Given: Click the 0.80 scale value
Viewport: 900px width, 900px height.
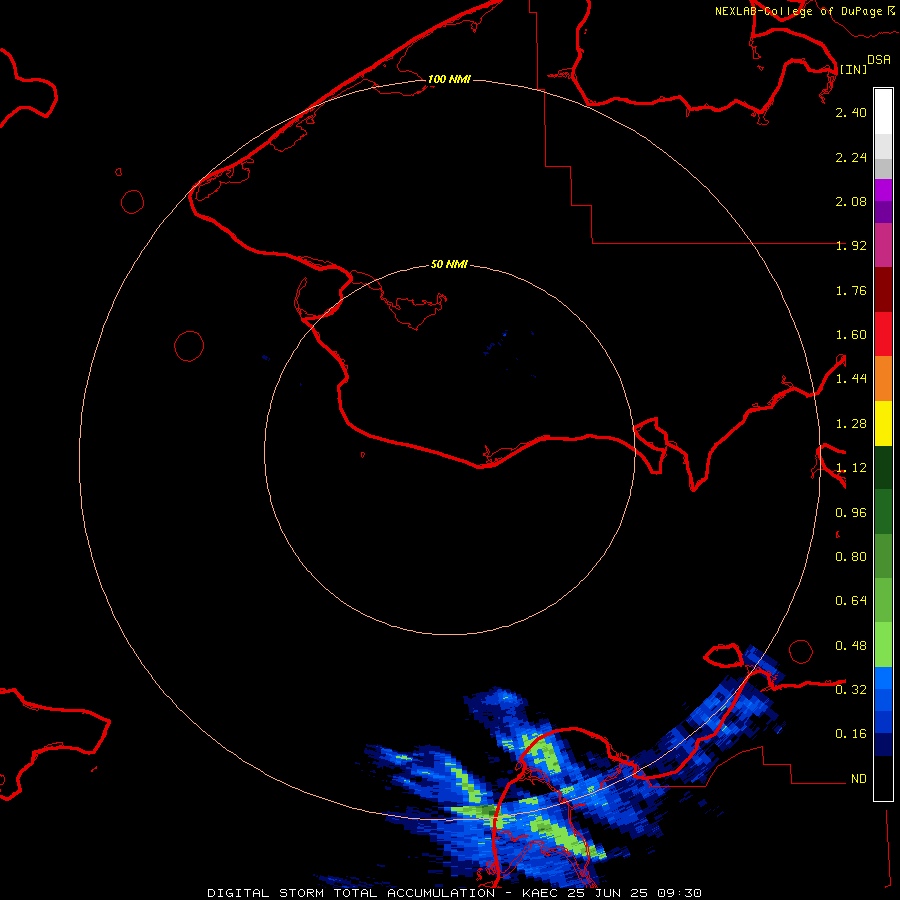Looking at the screenshot, I should point(851,557).
